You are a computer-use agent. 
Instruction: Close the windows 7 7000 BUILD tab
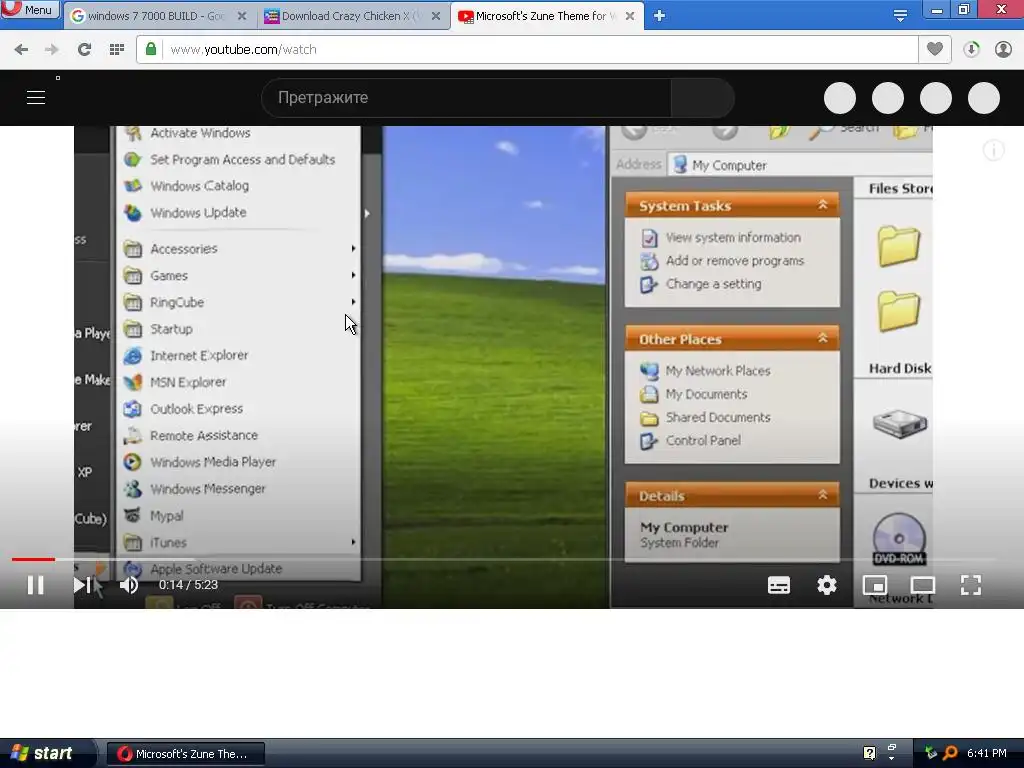tap(242, 16)
